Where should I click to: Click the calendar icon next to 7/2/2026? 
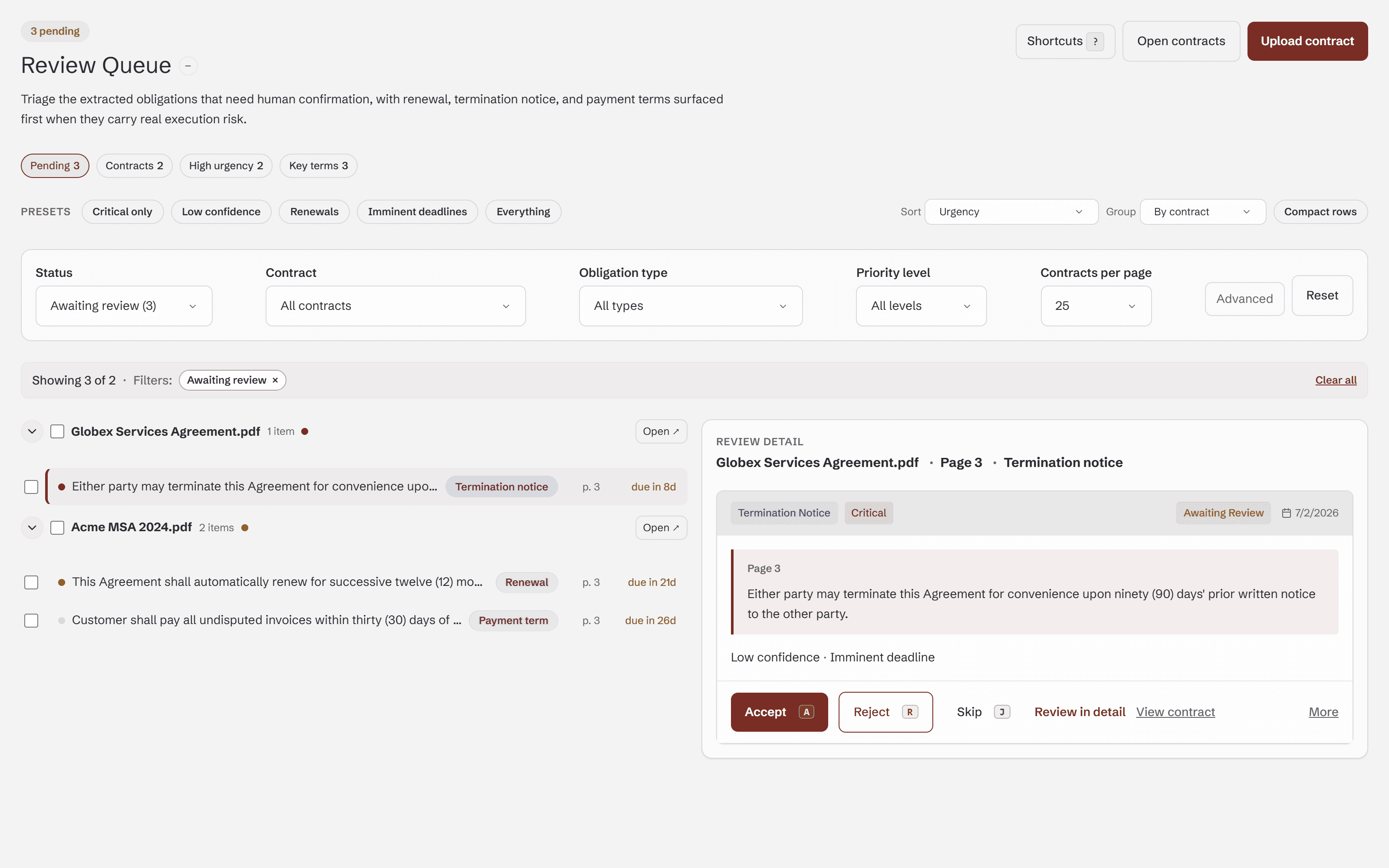1286,513
